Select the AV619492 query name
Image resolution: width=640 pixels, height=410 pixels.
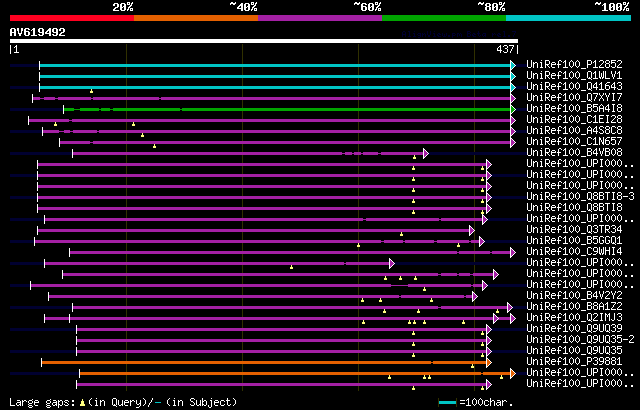[38, 32]
